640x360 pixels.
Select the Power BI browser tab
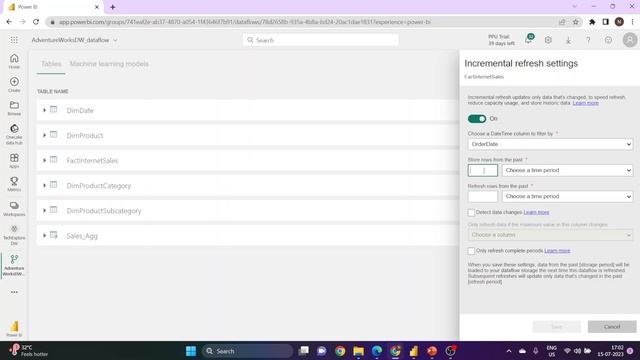pyautogui.click(x=53, y=7)
